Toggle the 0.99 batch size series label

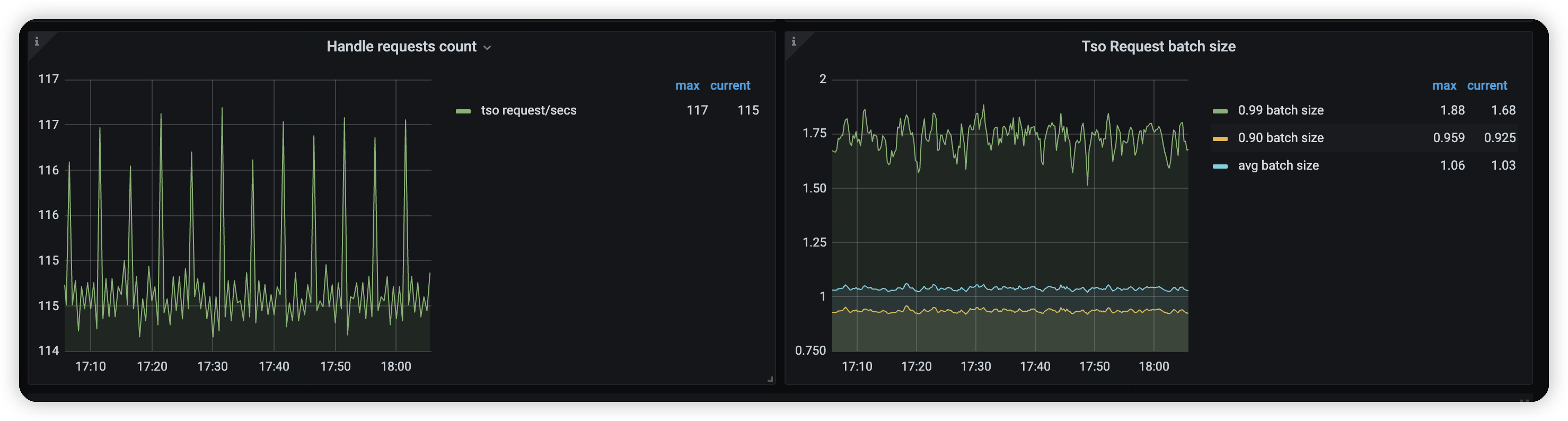pos(1280,110)
